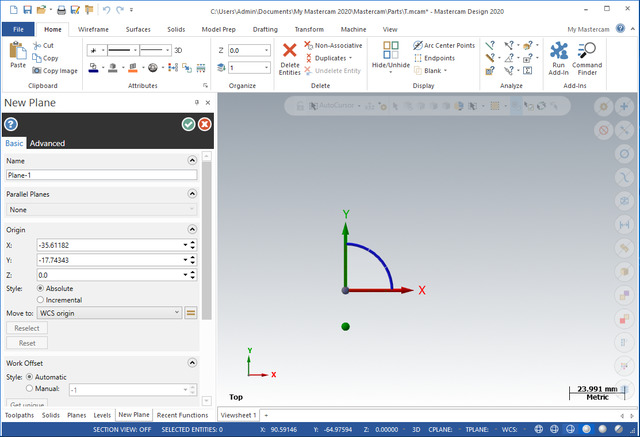Open the Advanced tab in New Plane
Screen dimensions: 640x437
(47, 143)
